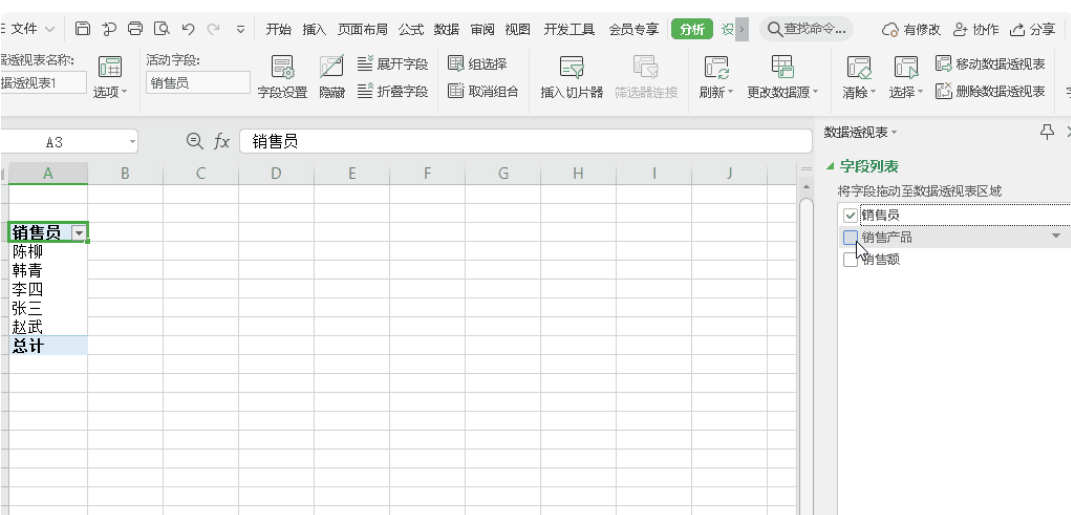Viewport: 1071px width, 515px height.
Task: Click the Print icon
Action: (135, 29)
